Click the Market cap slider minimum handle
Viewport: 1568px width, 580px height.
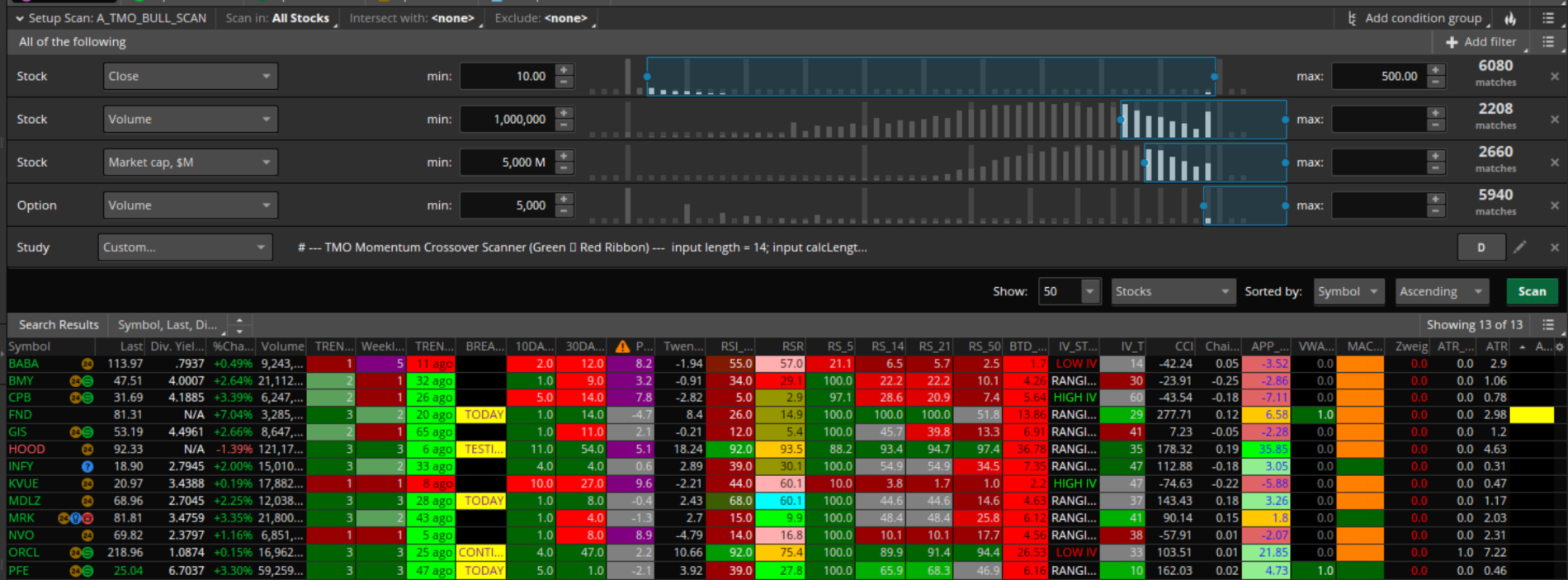pyautogui.click(x=1145, y=163)
